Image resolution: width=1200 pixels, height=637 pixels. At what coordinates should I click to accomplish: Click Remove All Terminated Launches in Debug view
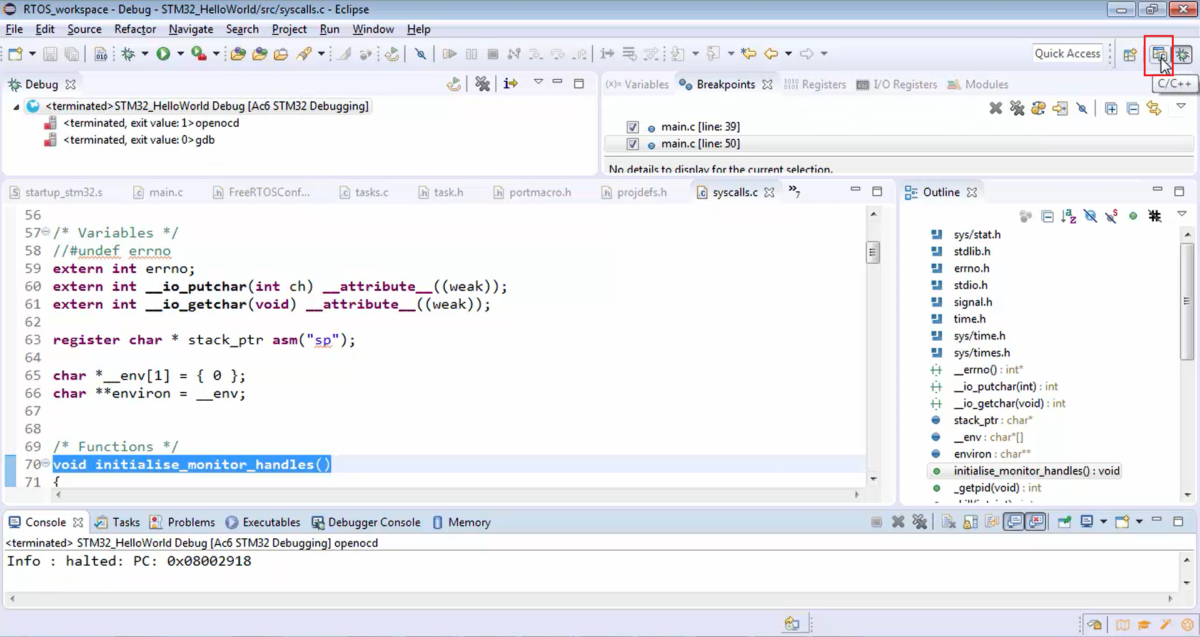tap(482, 84)
